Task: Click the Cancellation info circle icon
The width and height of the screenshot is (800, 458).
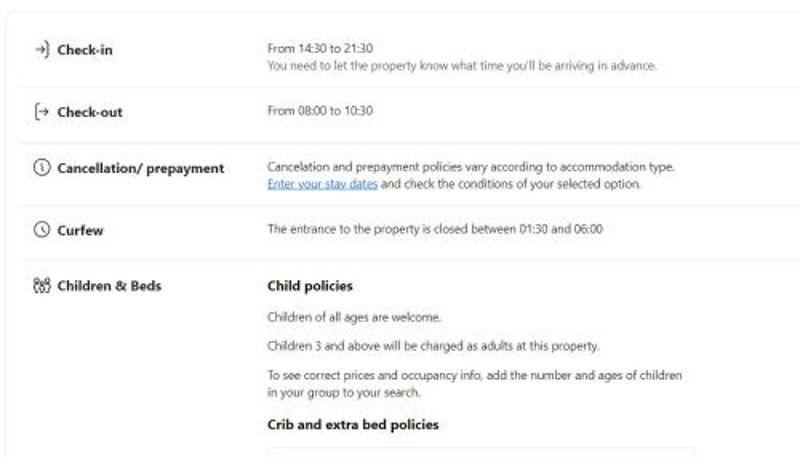Action: pyautogui.click(x=41, y=168)
